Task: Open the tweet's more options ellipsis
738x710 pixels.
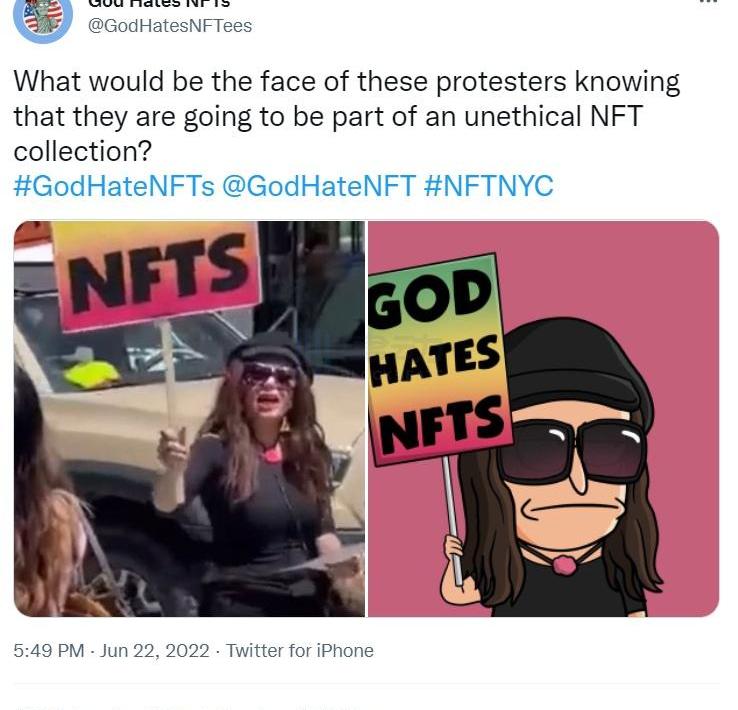Action: [706, 3]
